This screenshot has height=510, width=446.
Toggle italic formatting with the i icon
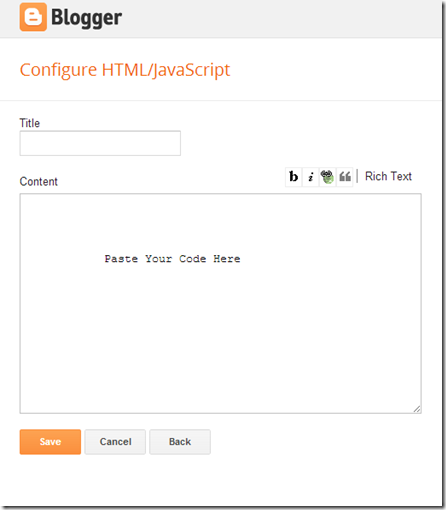click(311, 177)
